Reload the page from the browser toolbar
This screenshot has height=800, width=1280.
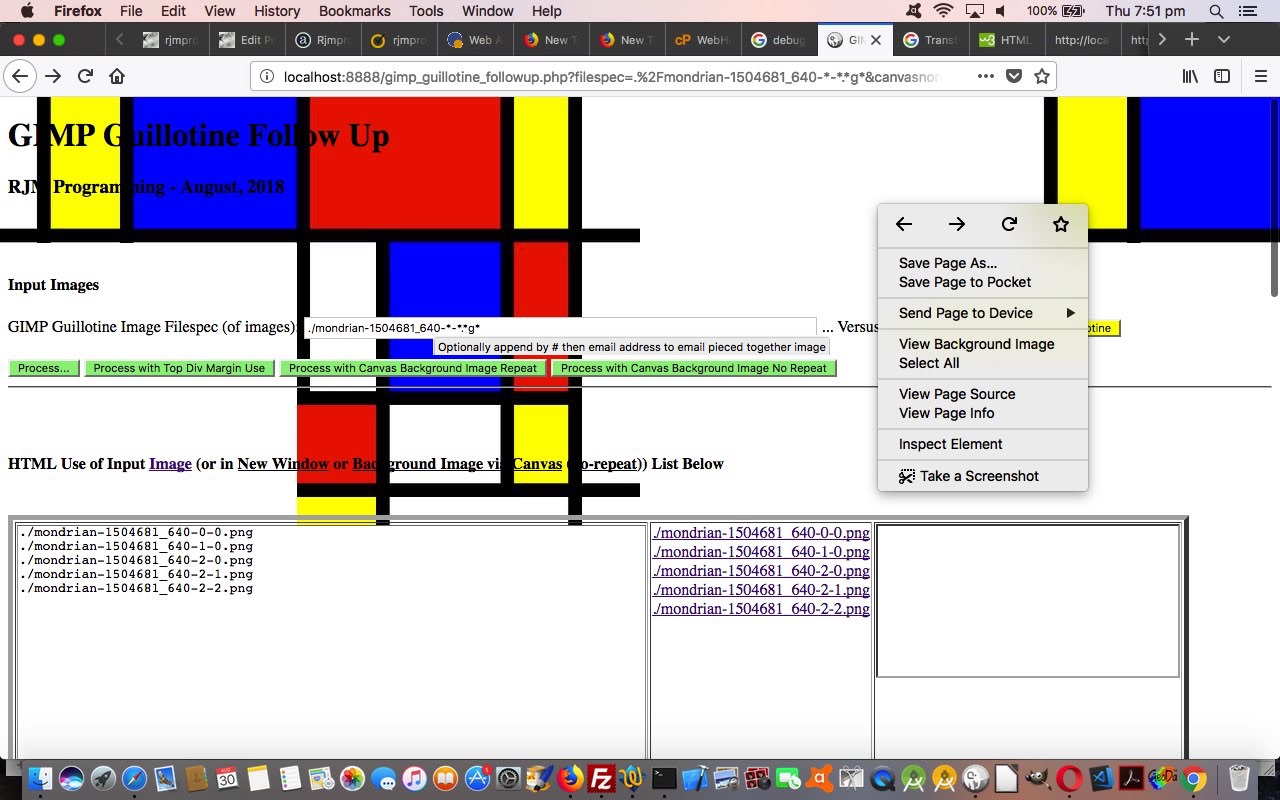pyautogui.click(x=85, y=76)
